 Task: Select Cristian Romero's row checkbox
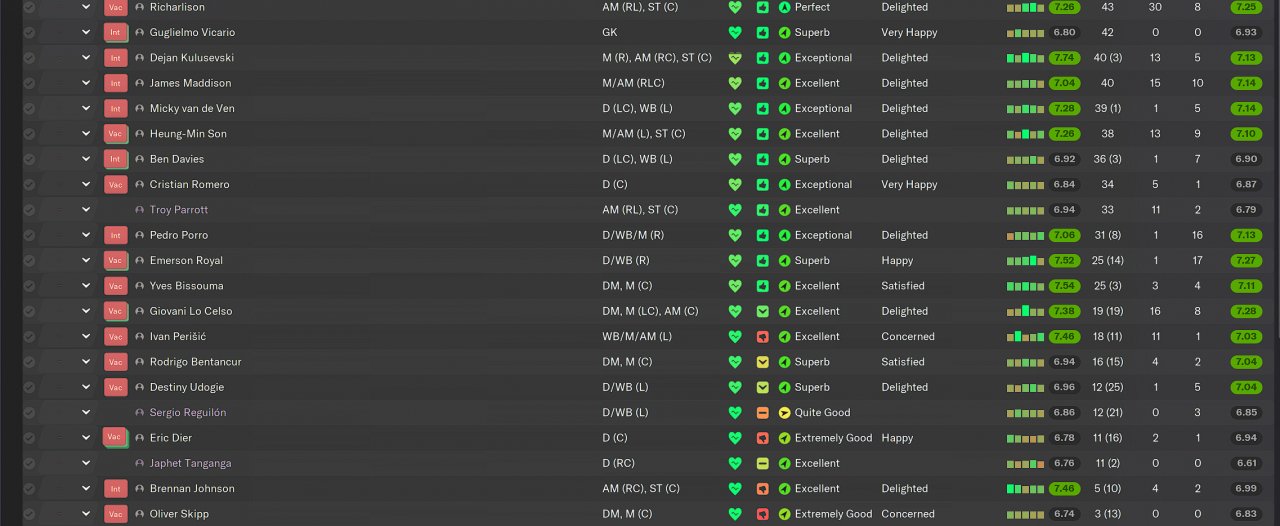(29, 184)
